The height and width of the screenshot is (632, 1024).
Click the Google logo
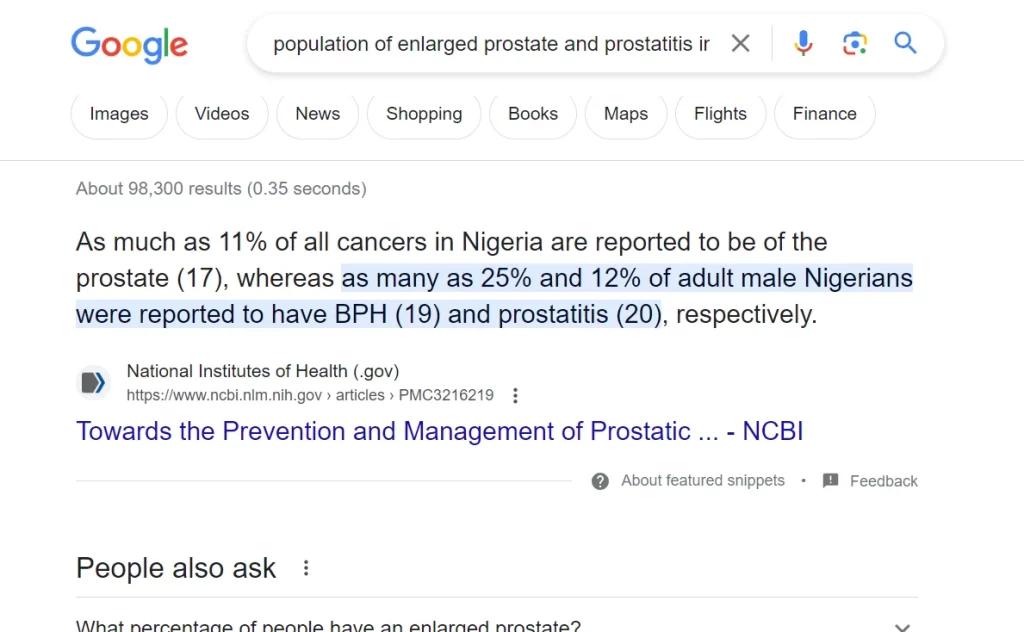pos(129,44)
